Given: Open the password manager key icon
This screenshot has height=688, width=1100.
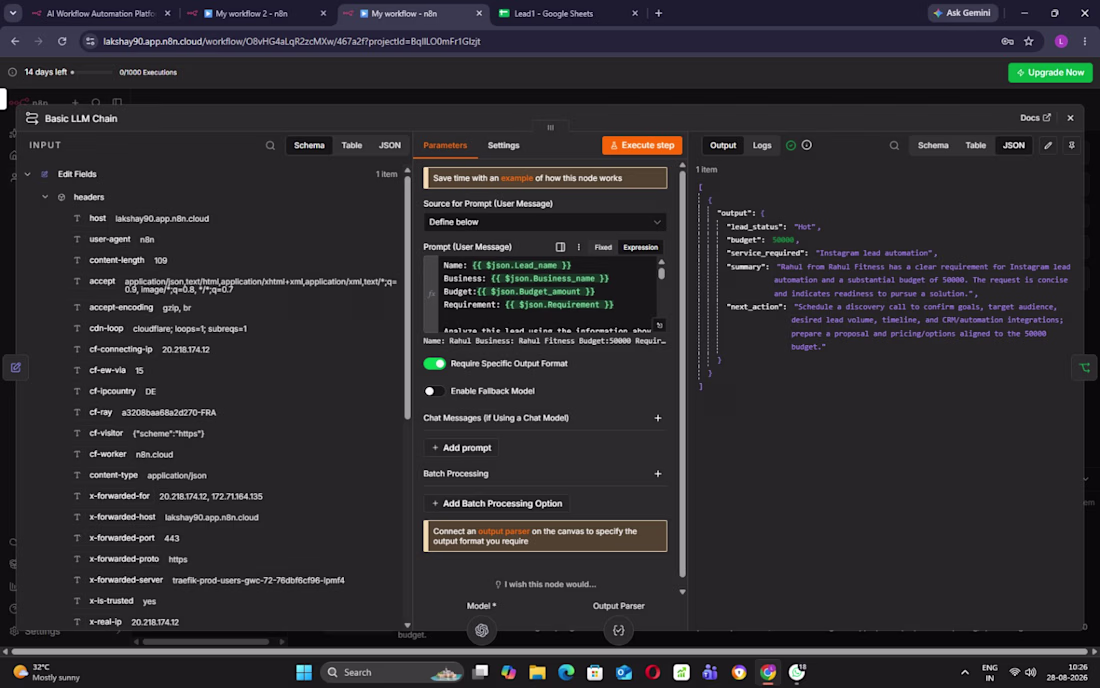Looking at the screenshot, I should click(1007, 41).
